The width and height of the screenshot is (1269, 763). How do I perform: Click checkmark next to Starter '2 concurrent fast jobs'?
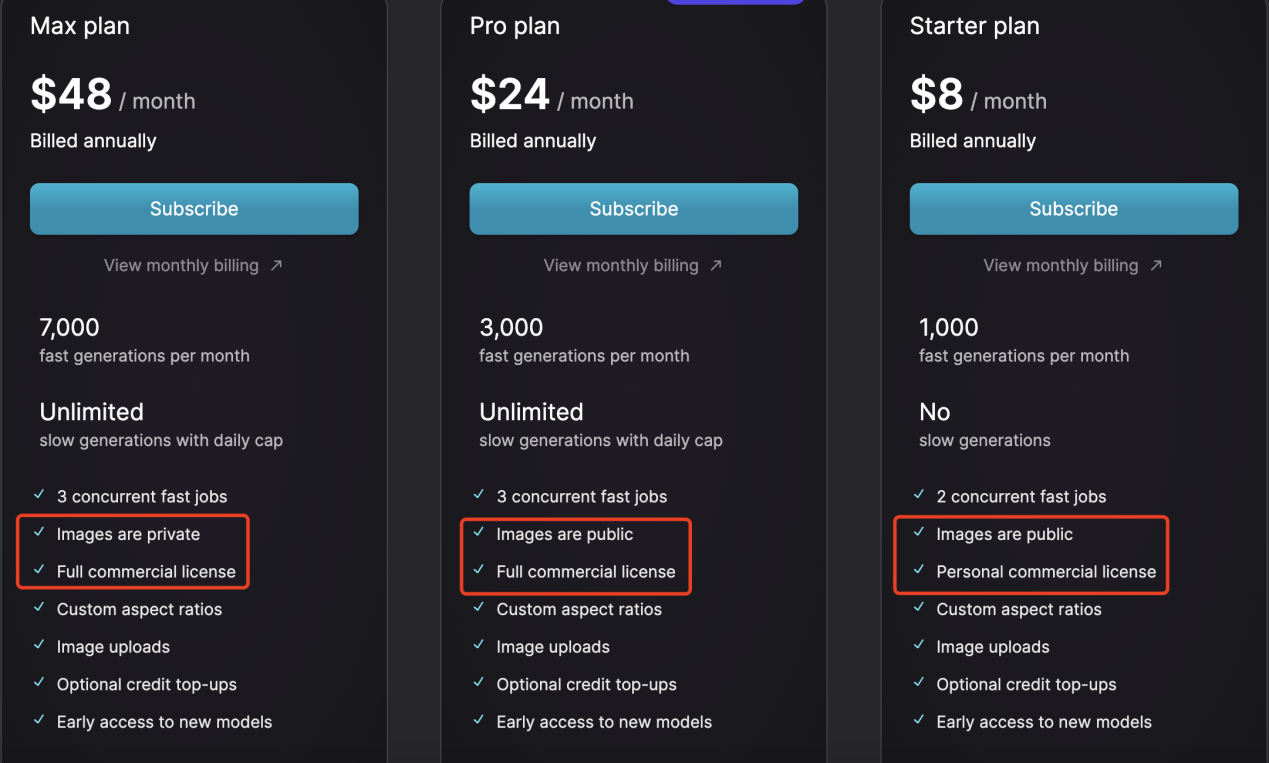[919, 495]
